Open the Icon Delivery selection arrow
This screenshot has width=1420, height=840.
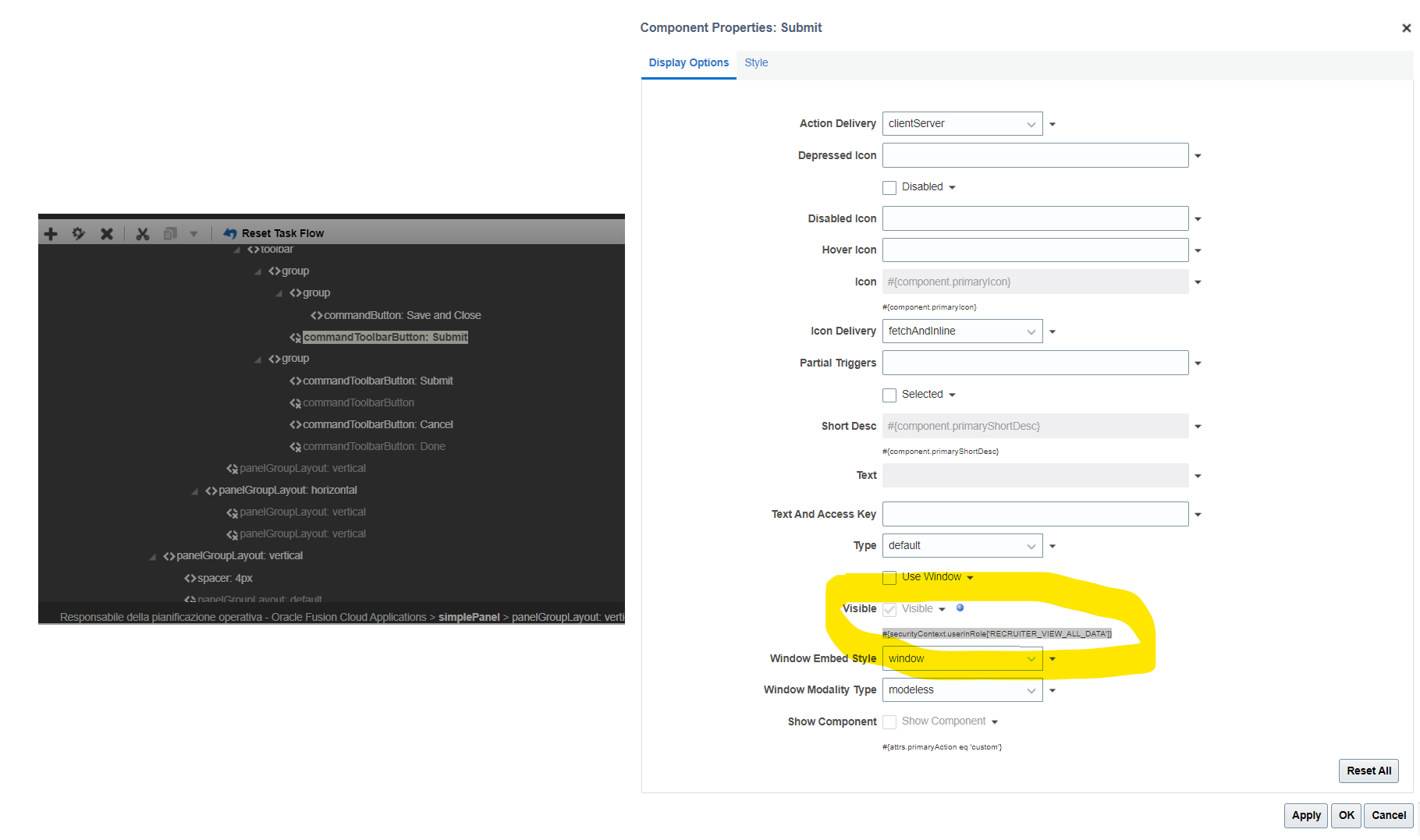[1053, 331]
